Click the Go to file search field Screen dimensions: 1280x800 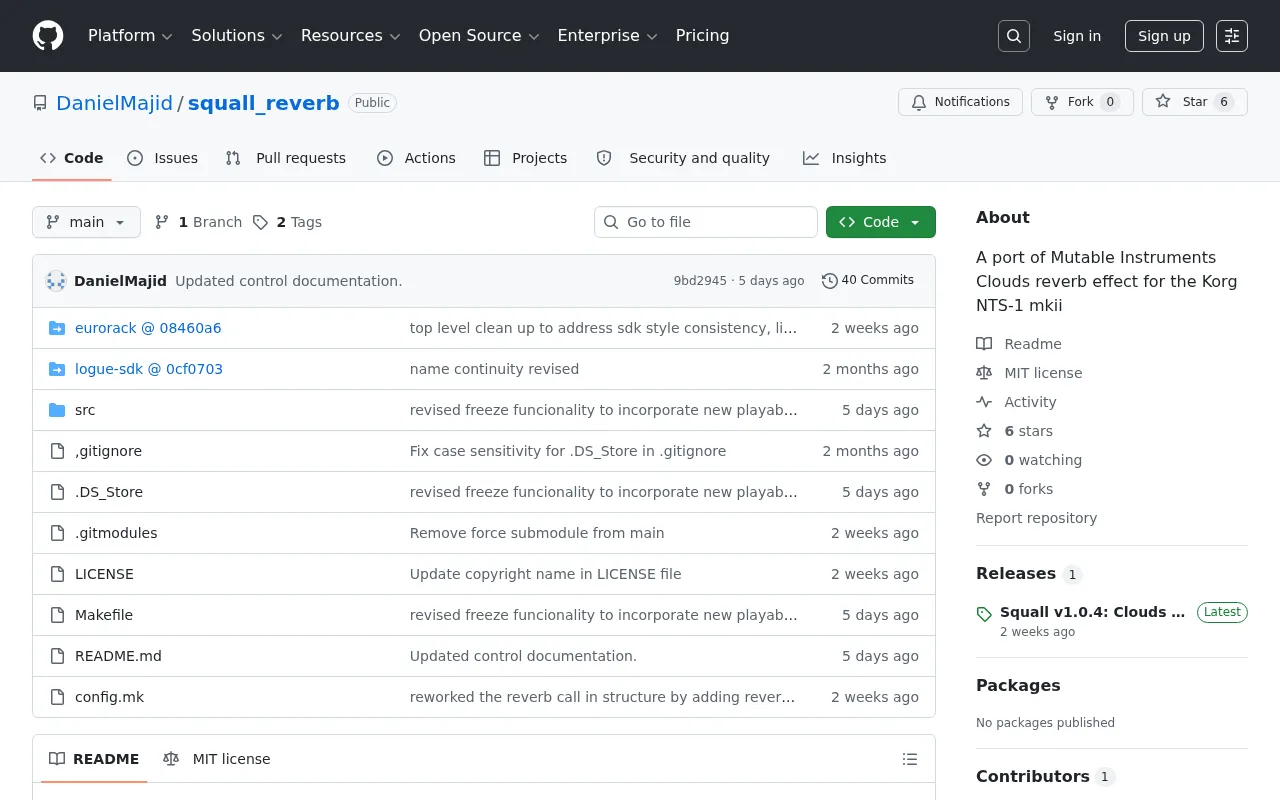click(706, 222)
